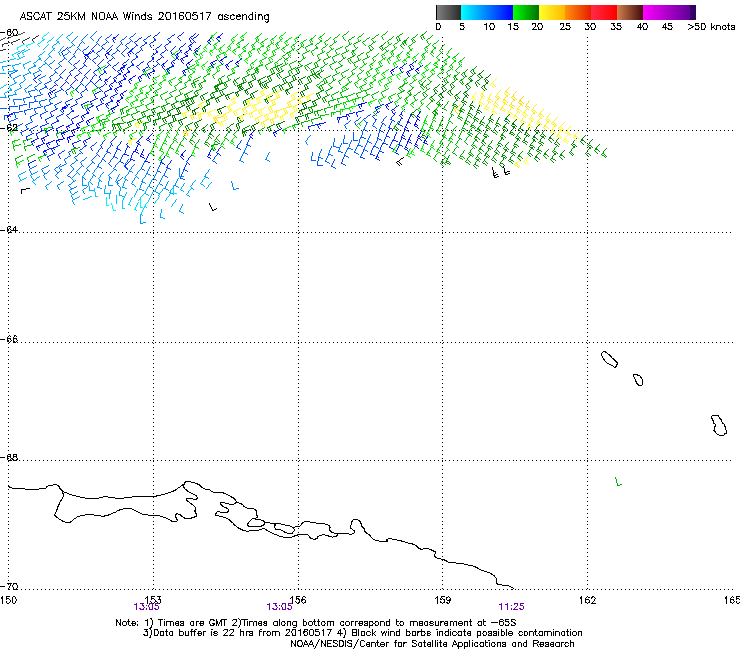Viewport: 740px width, 650px height.
Task: Click the black wind barb near 154 longitude
Action: click(x=213, y=206)
